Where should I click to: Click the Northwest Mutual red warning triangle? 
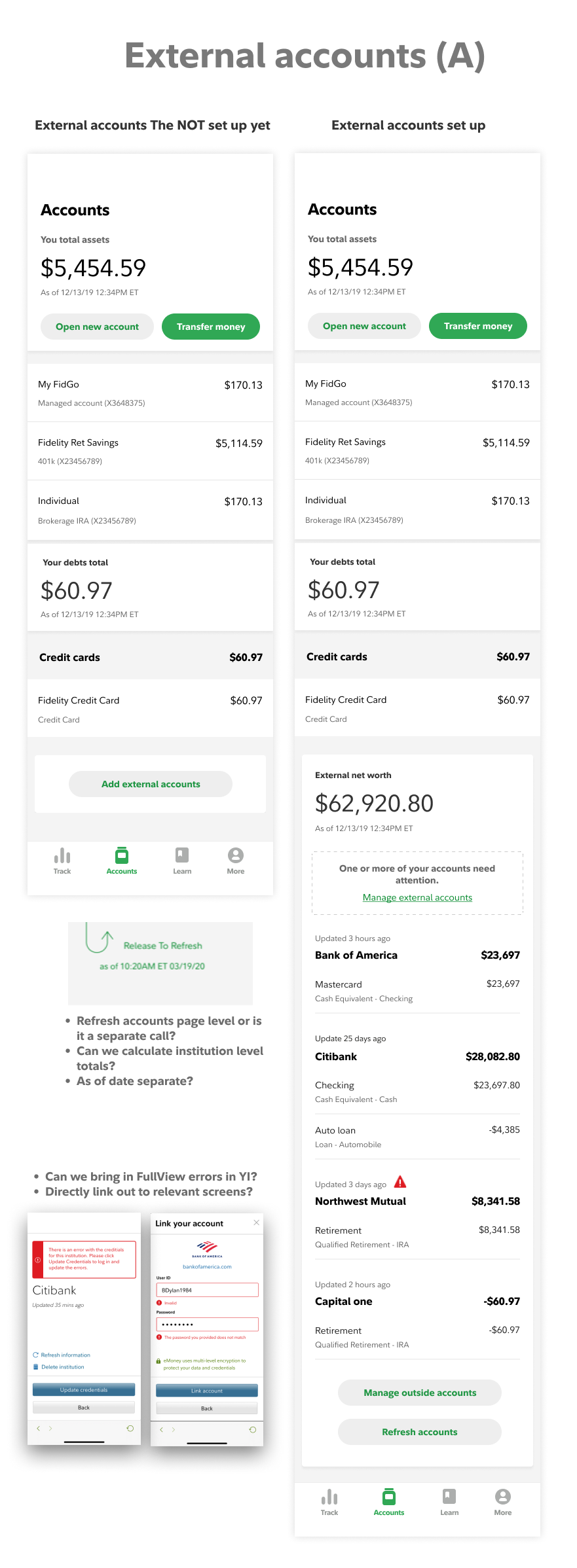pos(400,1182)
